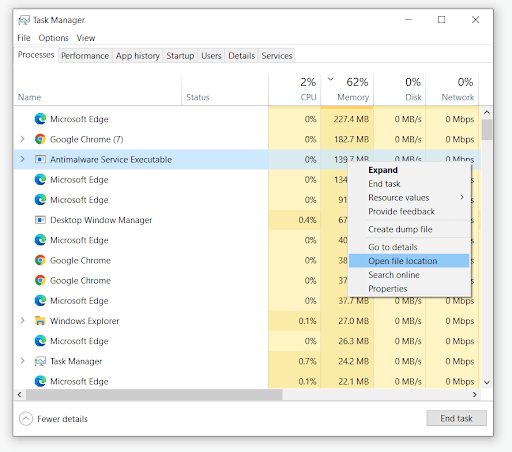
Task: Click the vertical scrollbar thumb
Action: pos(487,130)
